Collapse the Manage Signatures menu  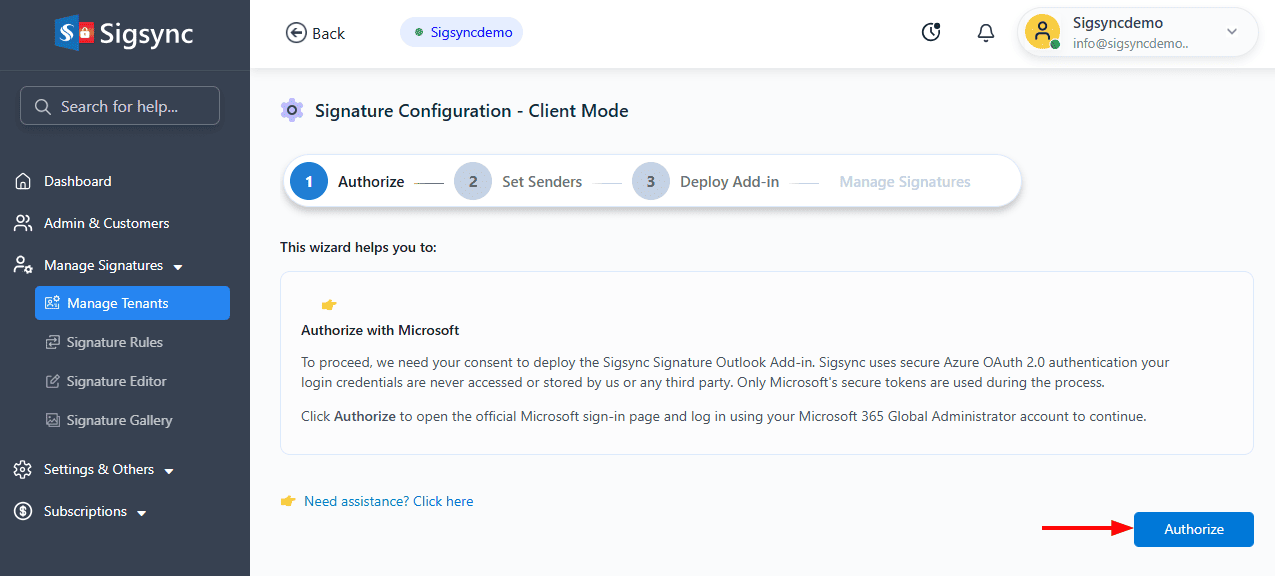[x=178, y=267]
